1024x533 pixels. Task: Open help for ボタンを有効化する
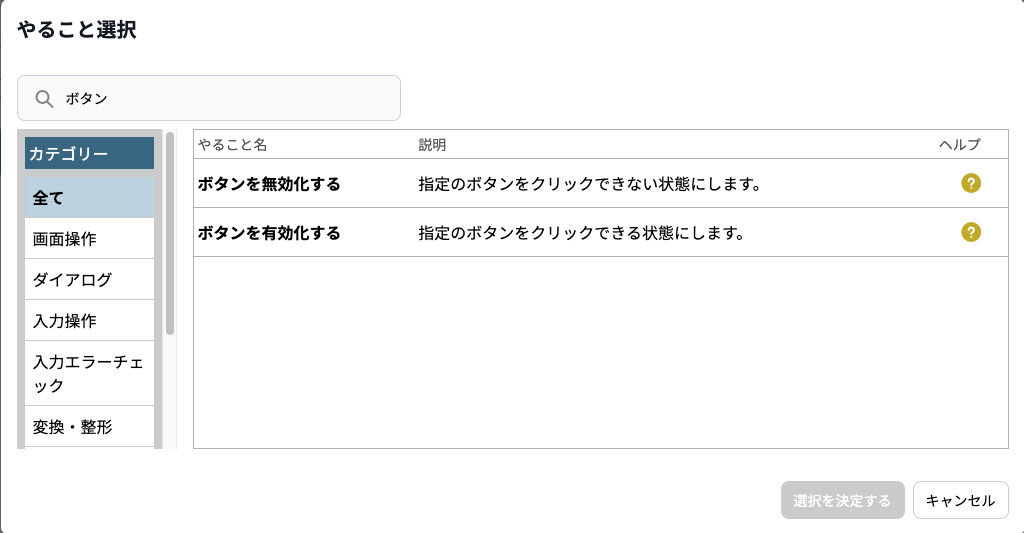tap(970, 233)
